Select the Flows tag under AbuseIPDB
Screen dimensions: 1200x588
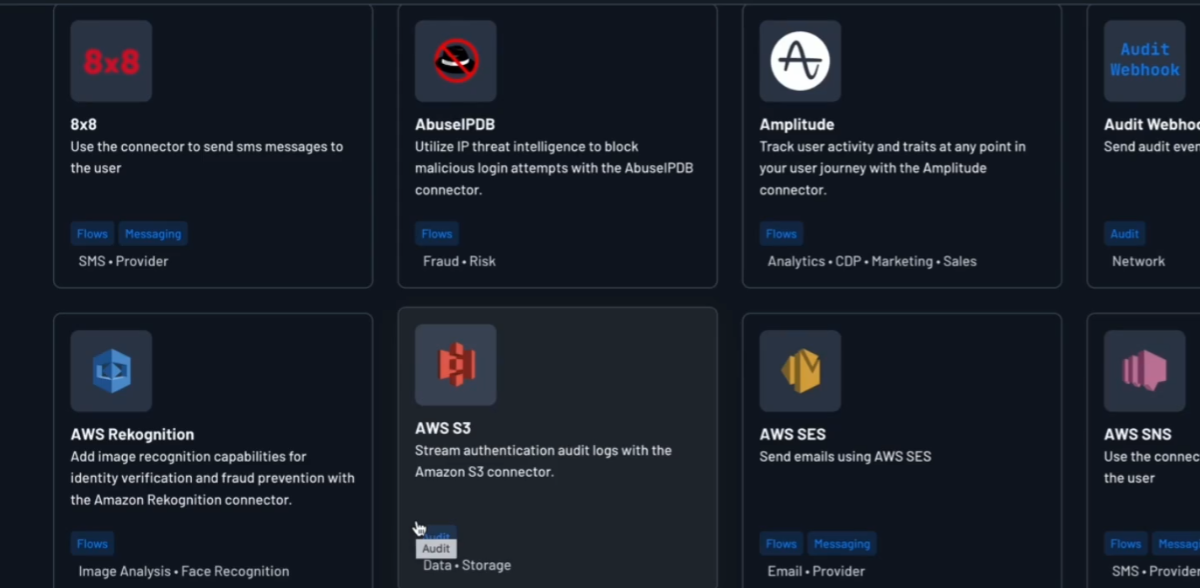point(437,234)
